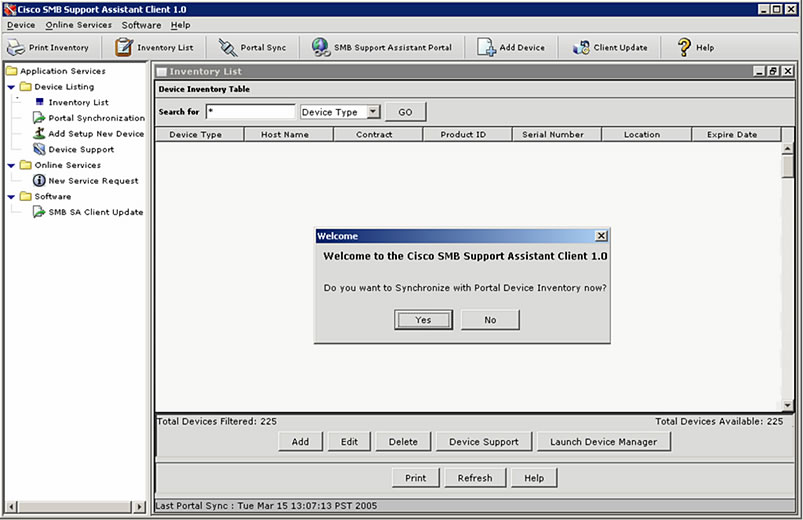Click 'Total Devices Available: 225' text
This screenshot has width=803, height=520.
point(719,421)
